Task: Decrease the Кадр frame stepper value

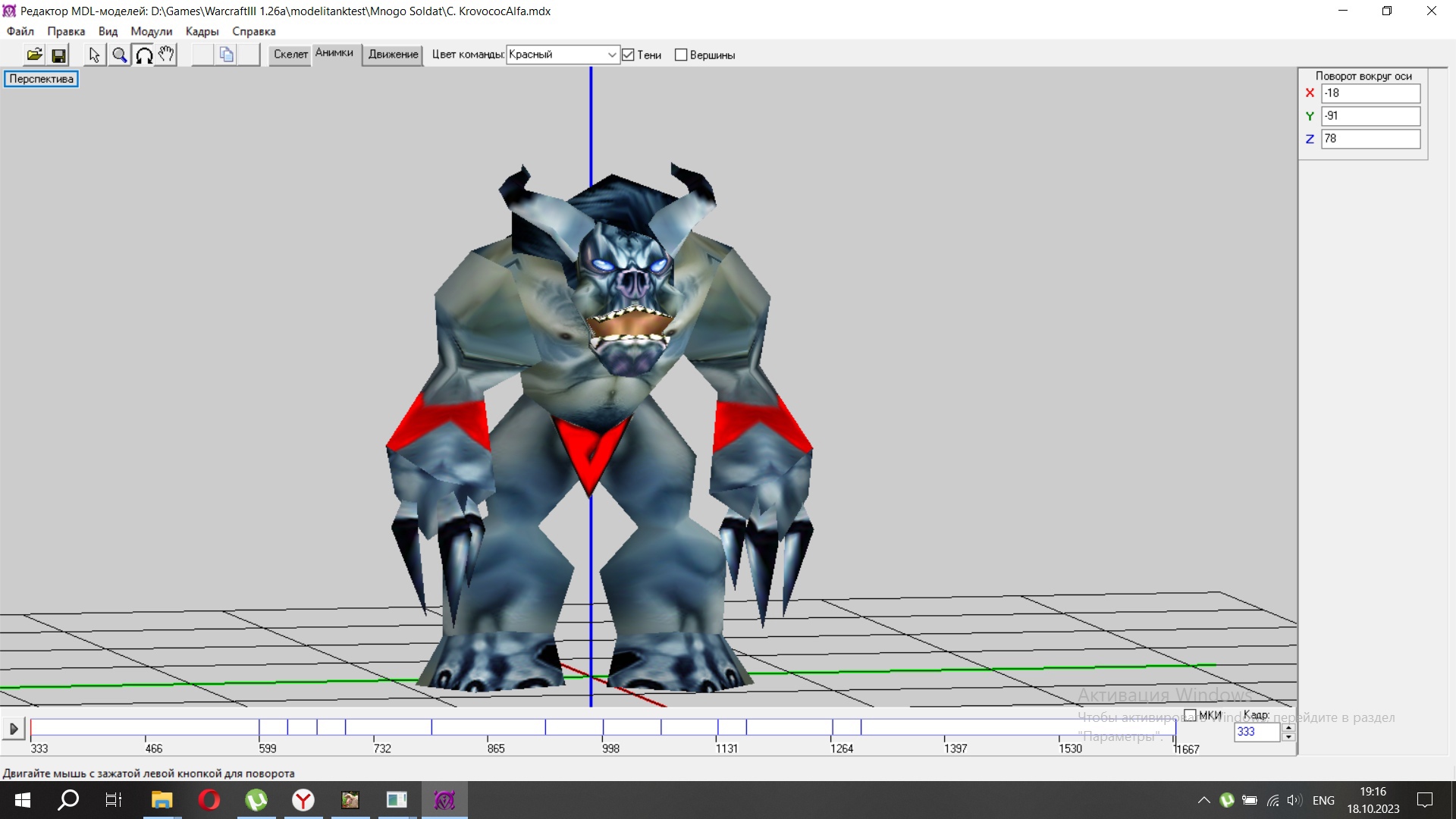Action: click(1288, 737)
